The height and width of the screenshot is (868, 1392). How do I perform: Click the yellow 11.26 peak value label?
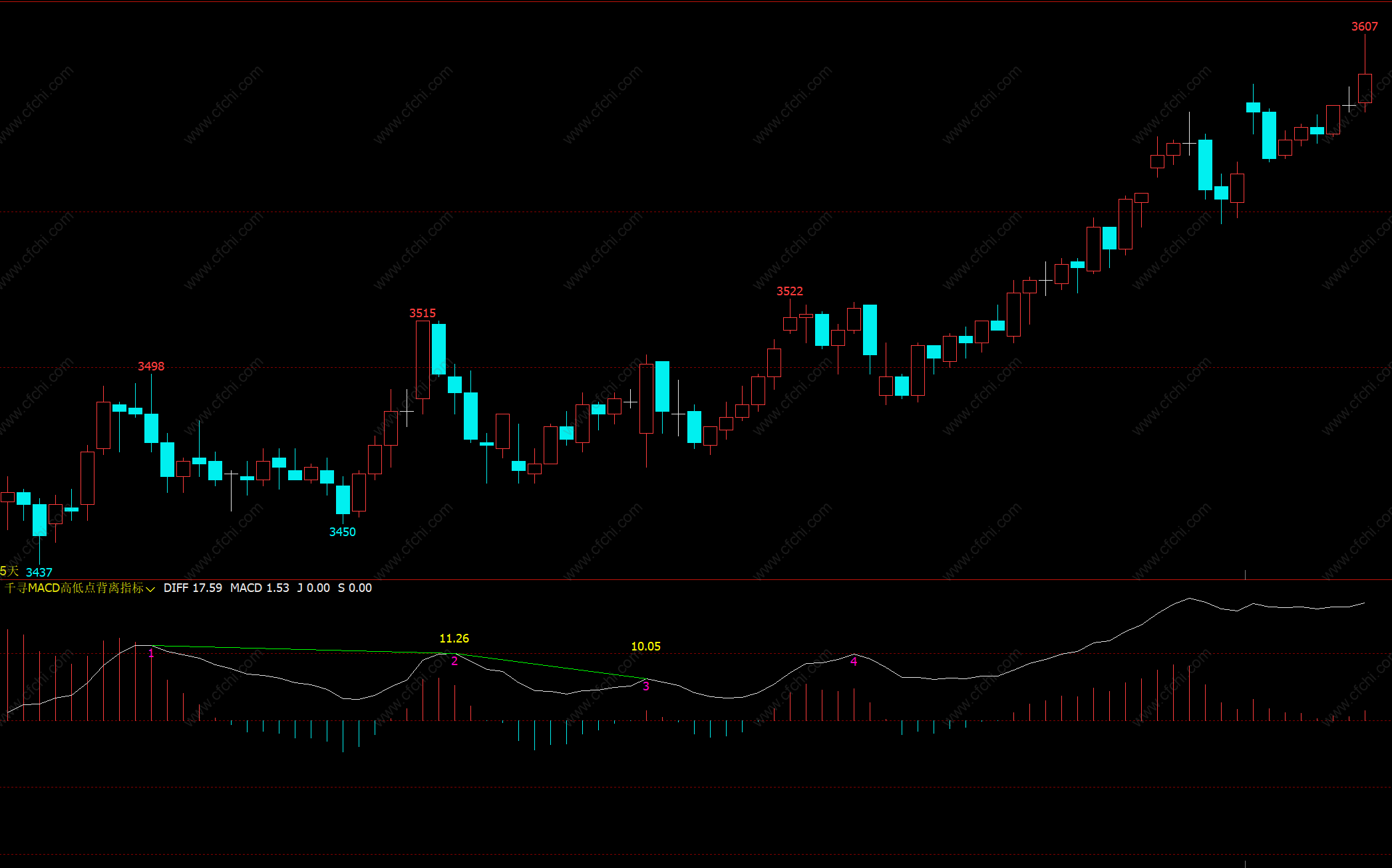(454, 639)
